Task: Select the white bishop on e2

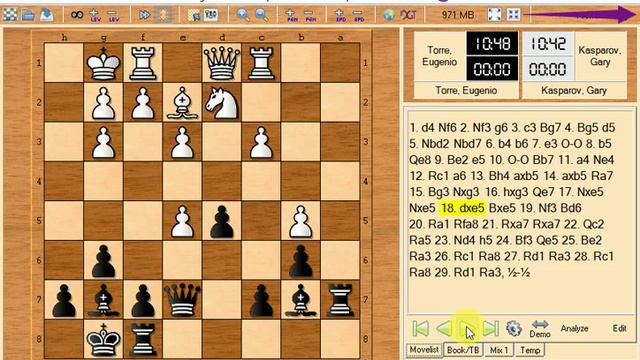Action: (x=182, y=102)
